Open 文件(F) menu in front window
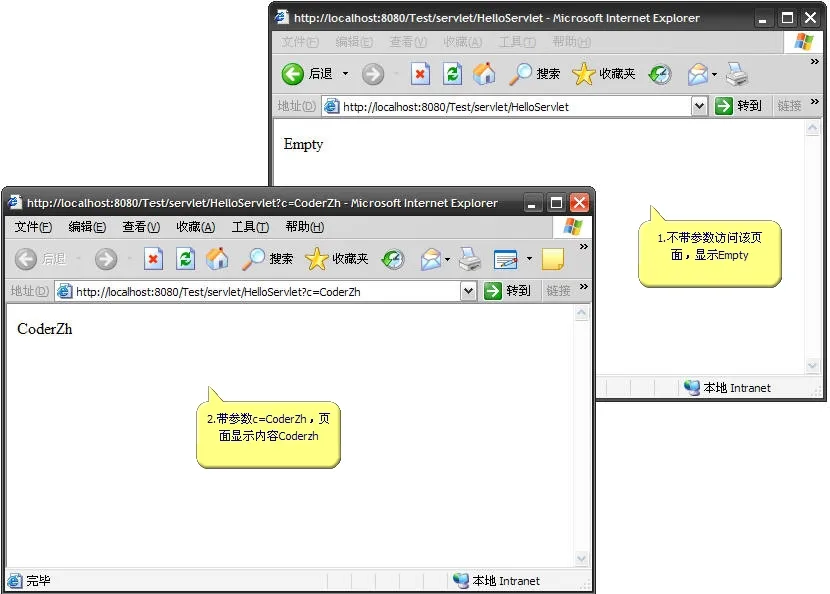This screenshot has height=594, width=830. [x=33, y=227]
